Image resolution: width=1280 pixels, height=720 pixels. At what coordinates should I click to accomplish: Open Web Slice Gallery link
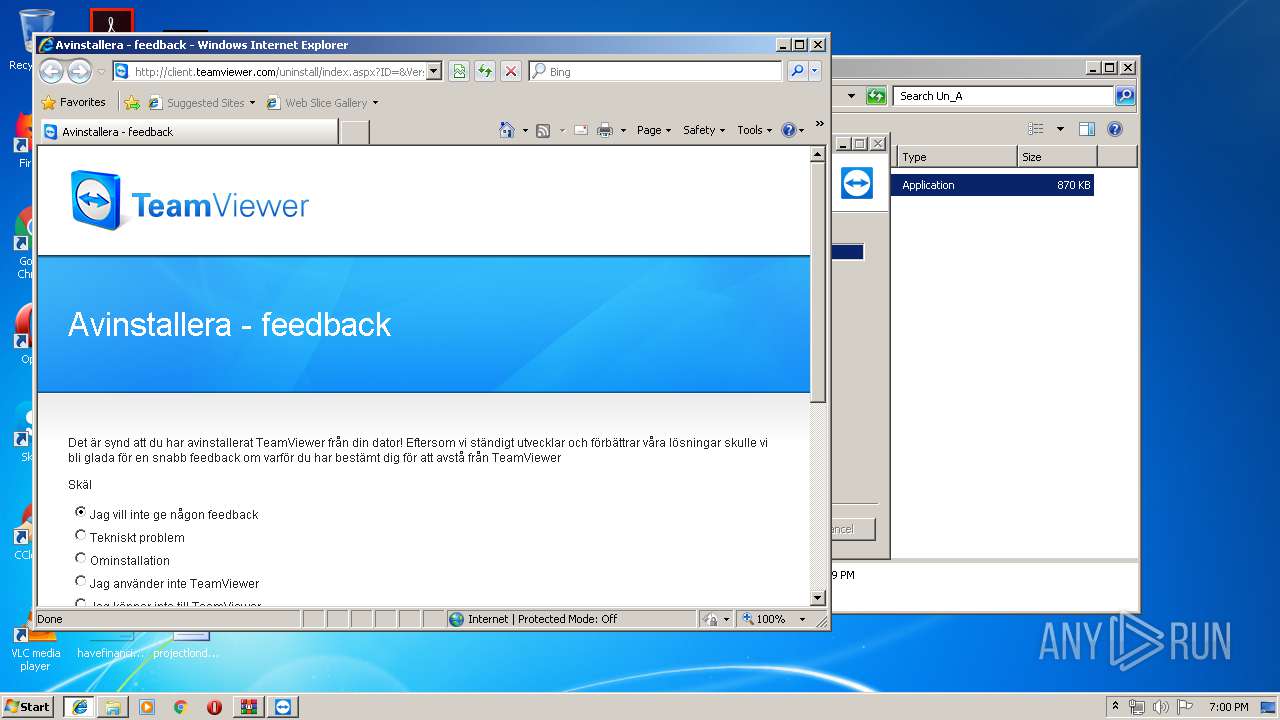(317, 102)
